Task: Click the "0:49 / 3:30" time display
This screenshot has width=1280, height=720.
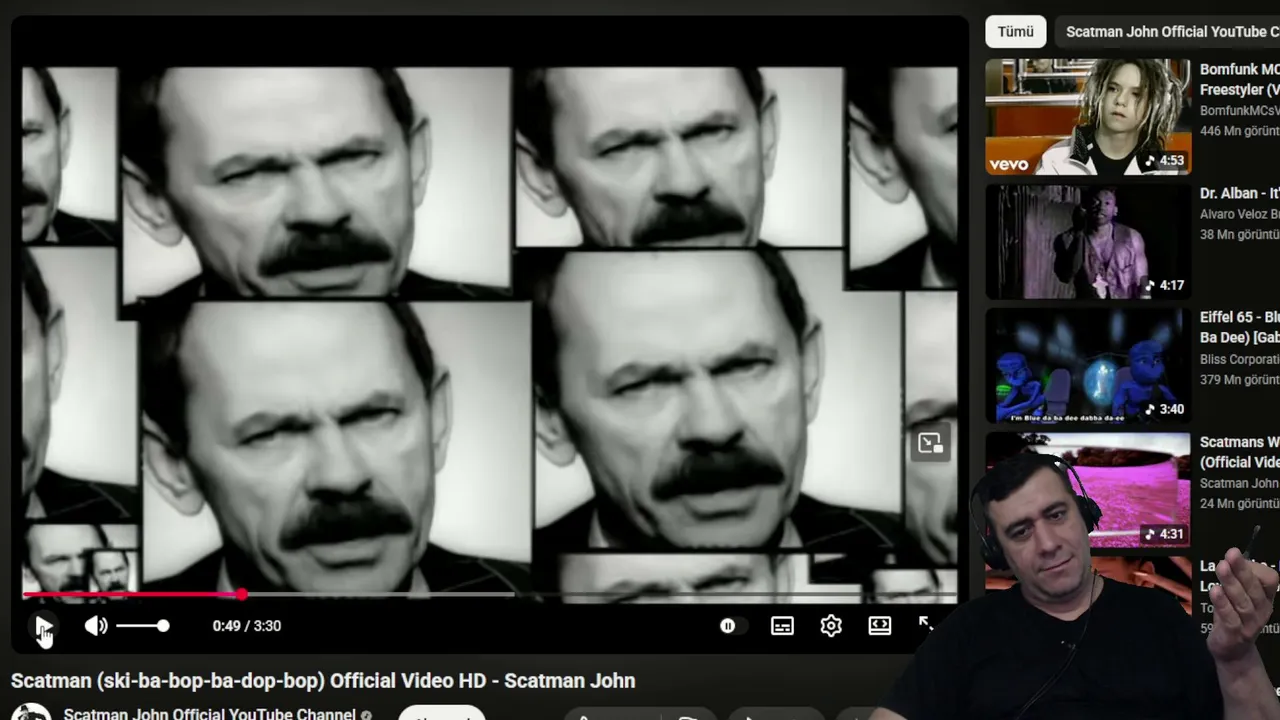Action: click(x=247, y=626)
